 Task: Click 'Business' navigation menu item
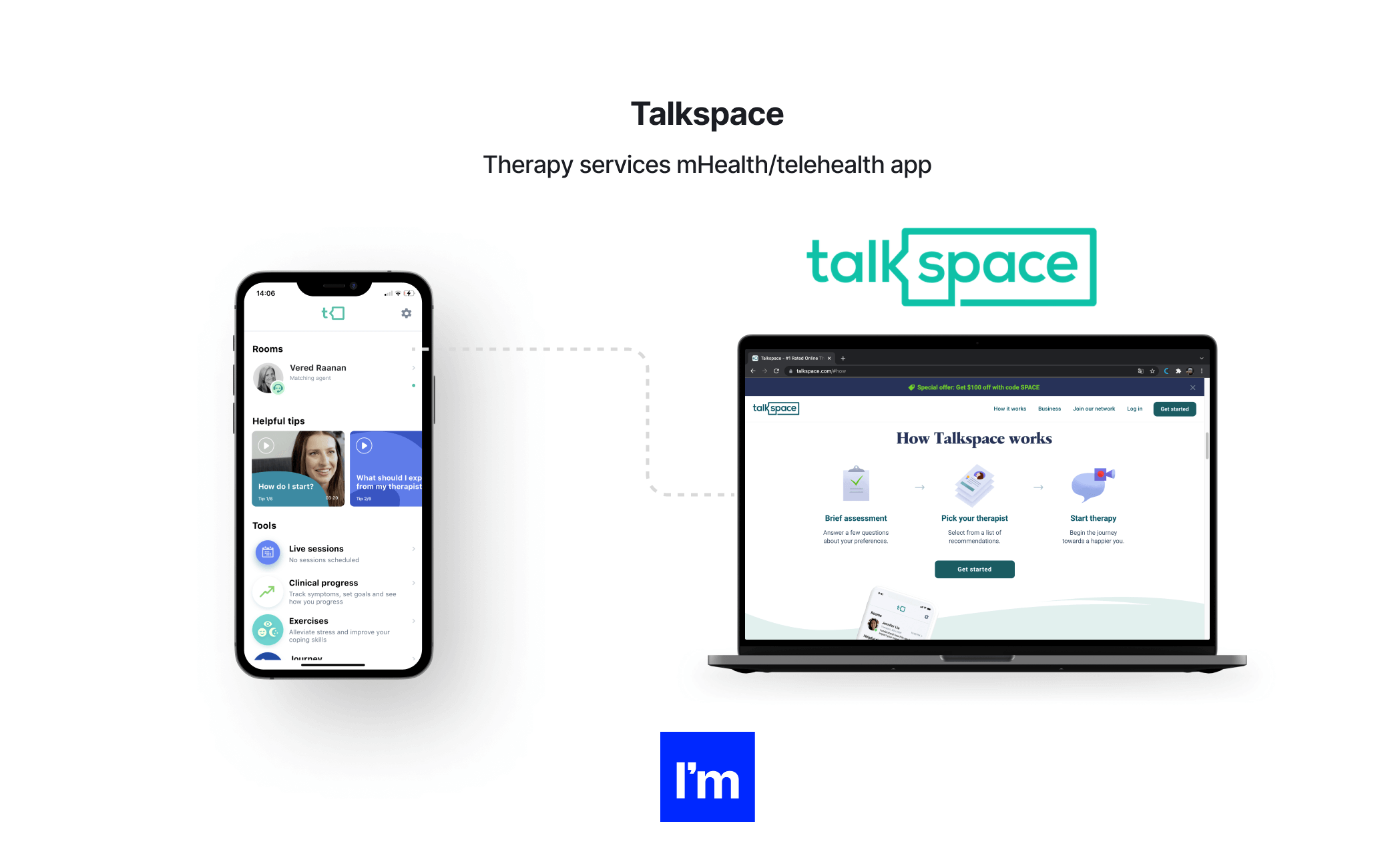point(1049,408)
